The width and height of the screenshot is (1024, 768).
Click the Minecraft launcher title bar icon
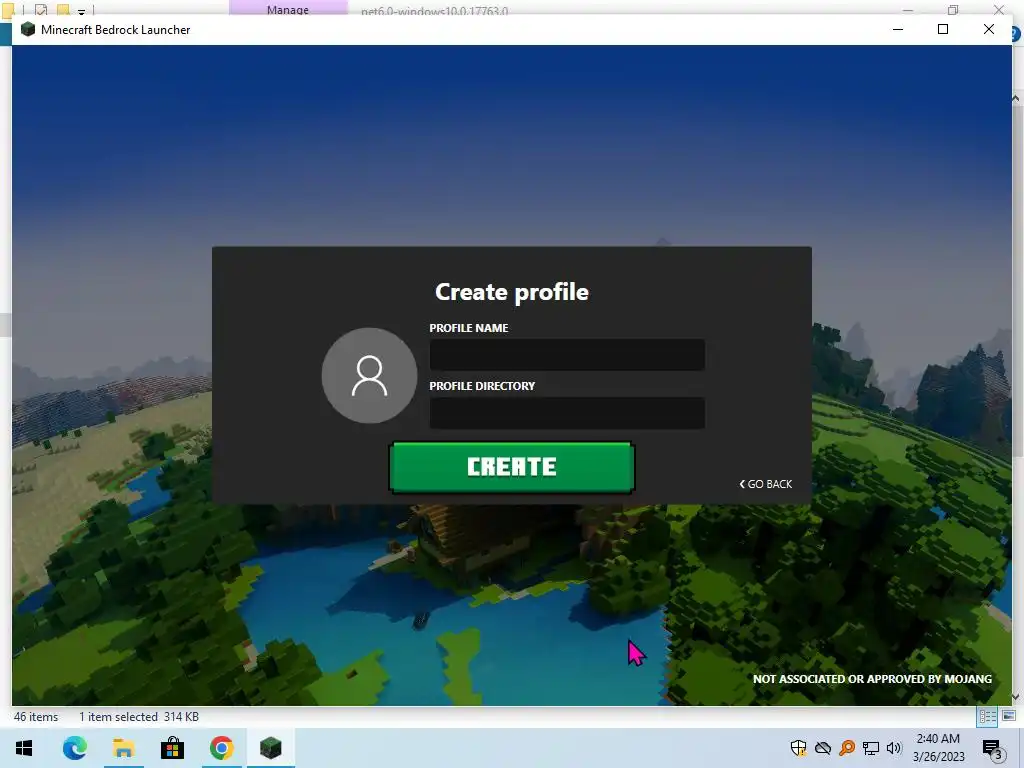click(x=27, y=29)
